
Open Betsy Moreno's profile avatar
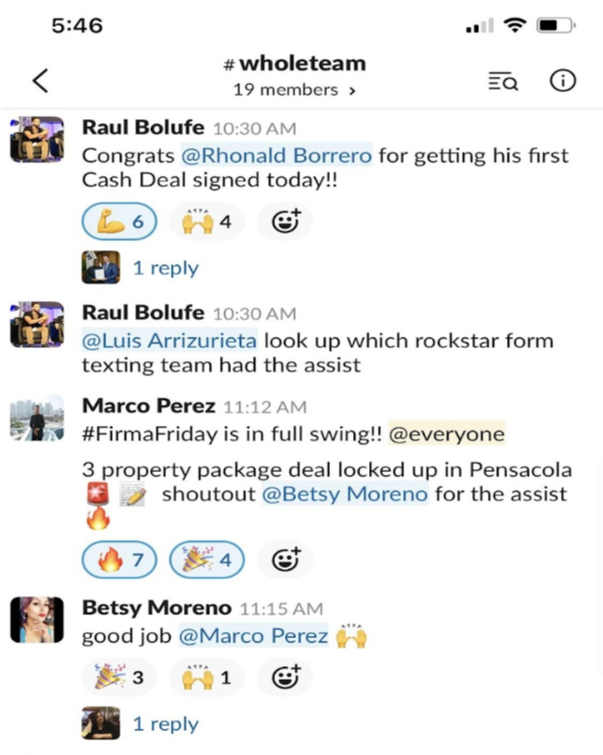click(x=36, y=622)
